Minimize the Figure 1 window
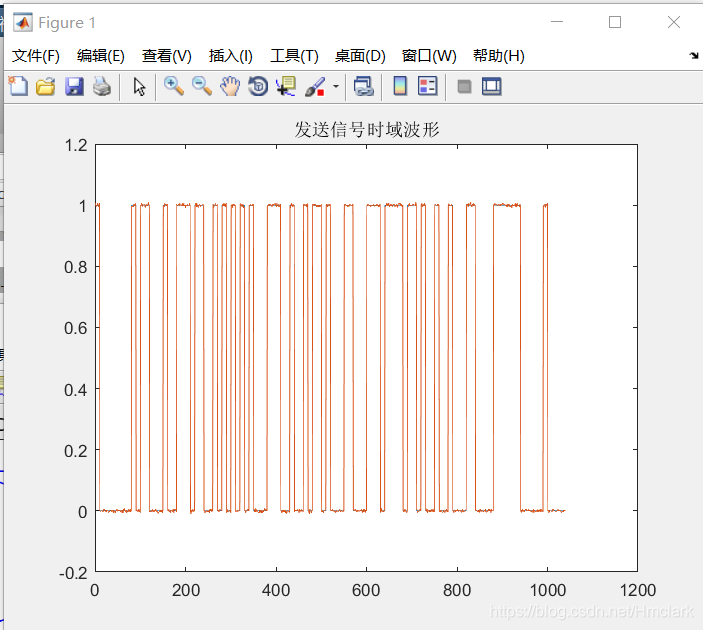 coord(557,22)
